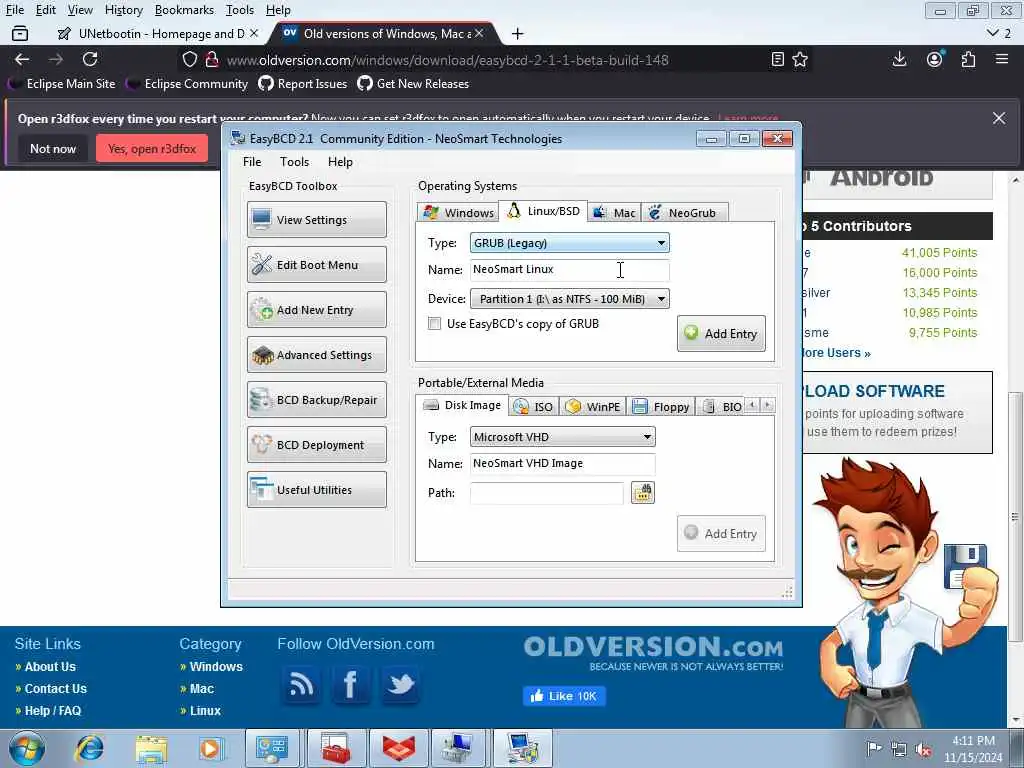This screenshot has width=1024, height=768.
Task: Open EasyBCD File menu
Action: [252, 161]
